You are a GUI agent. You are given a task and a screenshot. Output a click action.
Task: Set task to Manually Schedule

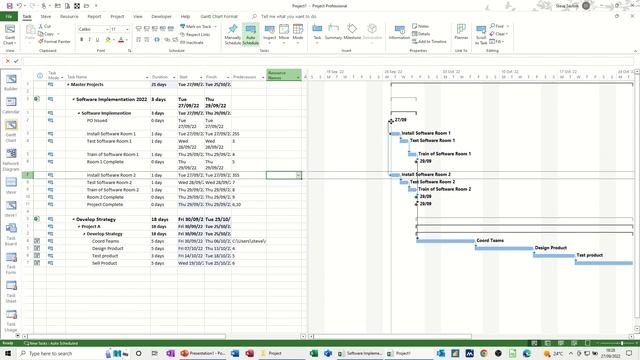233,34
